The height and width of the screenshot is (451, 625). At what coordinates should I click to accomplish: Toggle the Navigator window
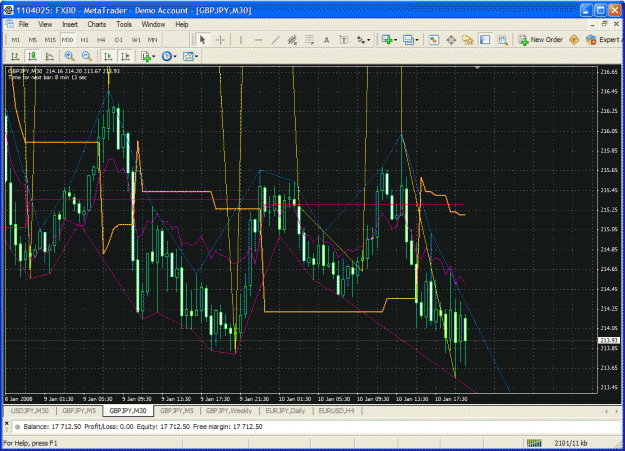pos(468,40)
